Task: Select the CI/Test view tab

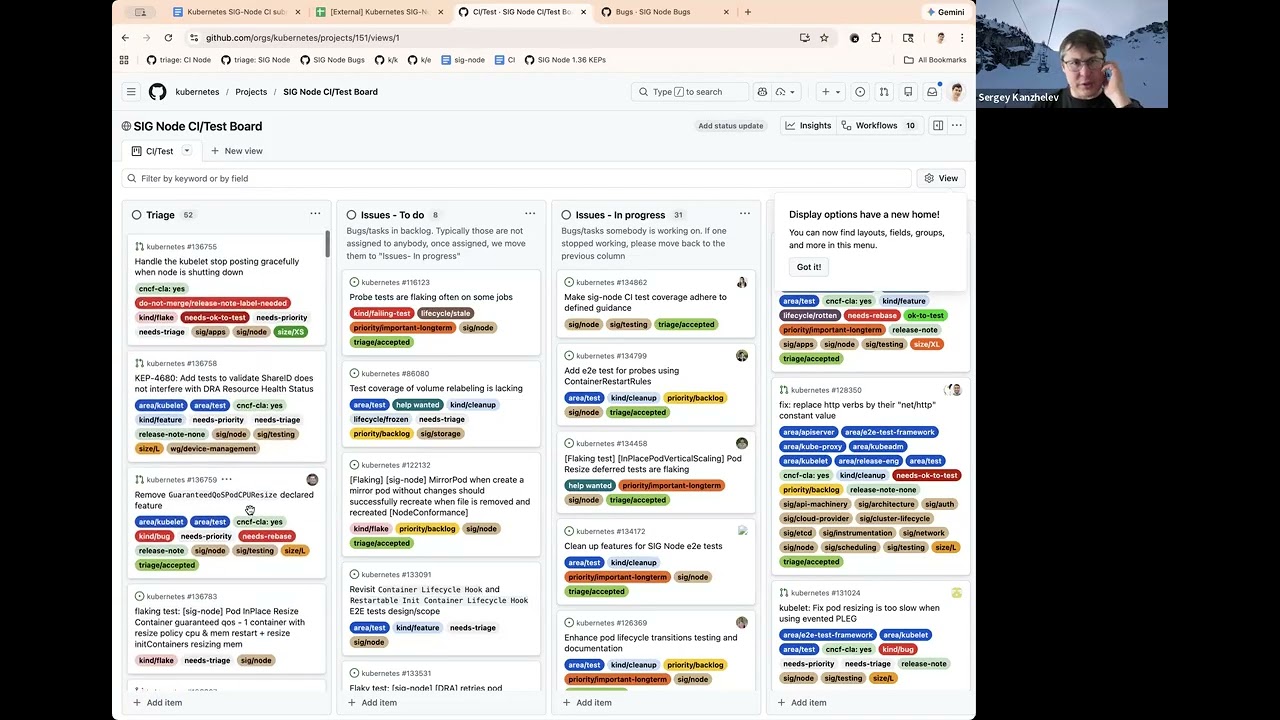Action: click(153, 151)
